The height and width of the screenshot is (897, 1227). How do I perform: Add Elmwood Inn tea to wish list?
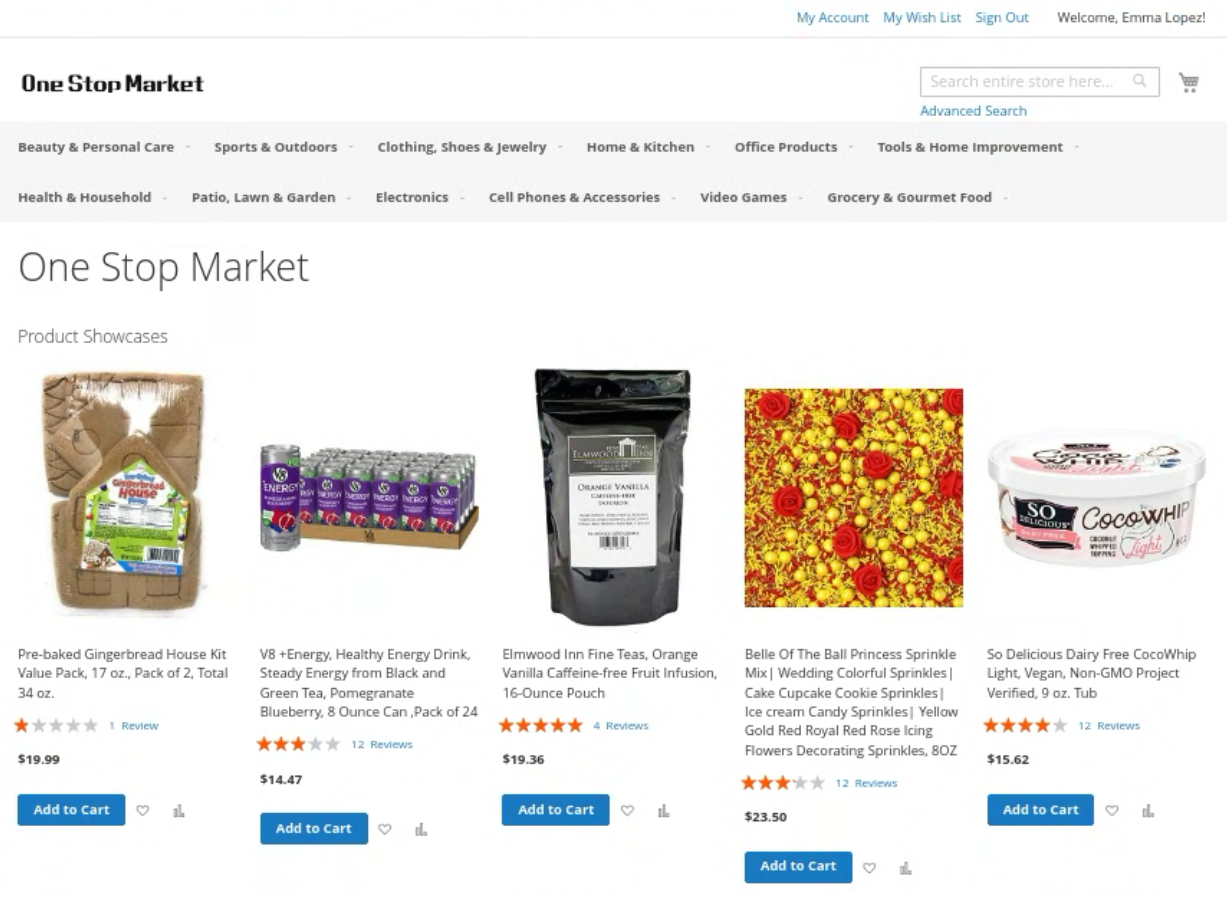[x=627, y=810]
